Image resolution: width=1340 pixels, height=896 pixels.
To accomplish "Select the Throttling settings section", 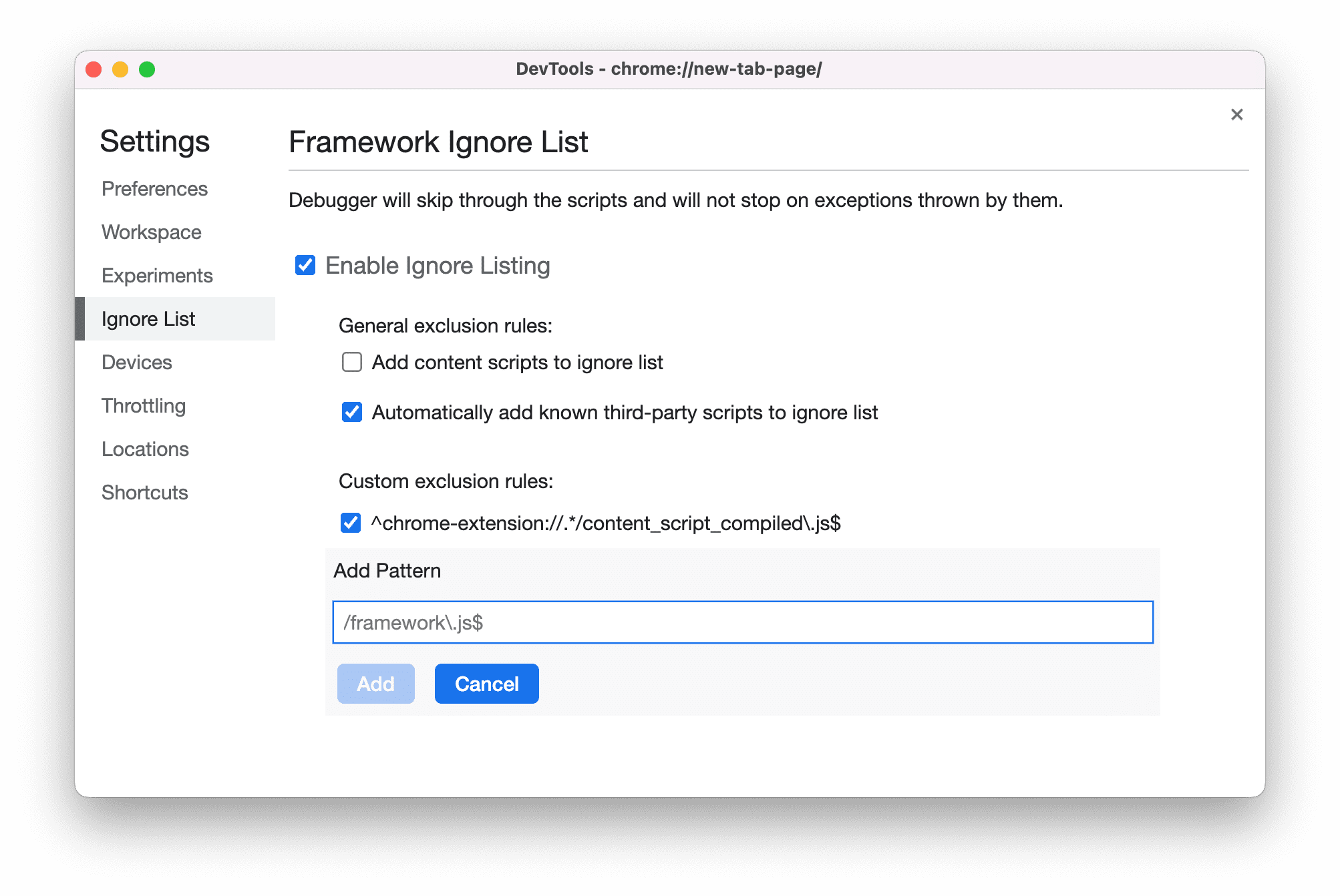I will 145,405.
